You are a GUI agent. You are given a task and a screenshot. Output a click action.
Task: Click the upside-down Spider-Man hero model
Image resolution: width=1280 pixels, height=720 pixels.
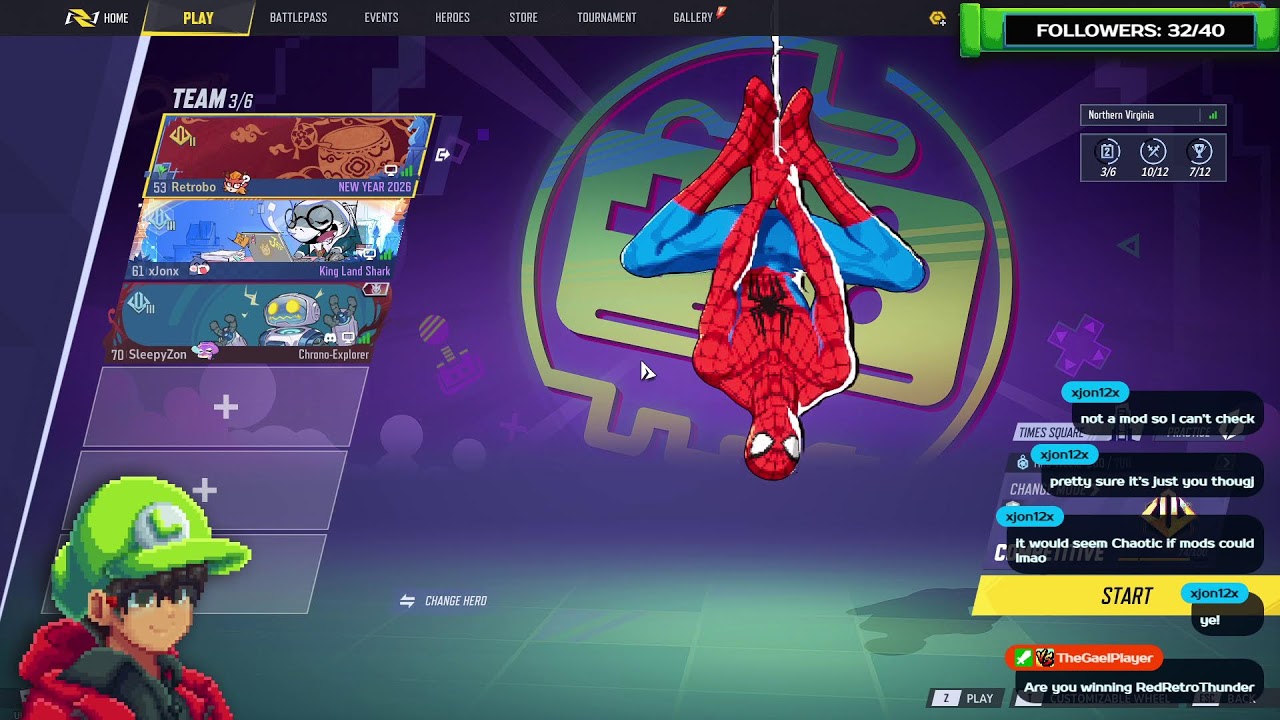tap(773, 280)
